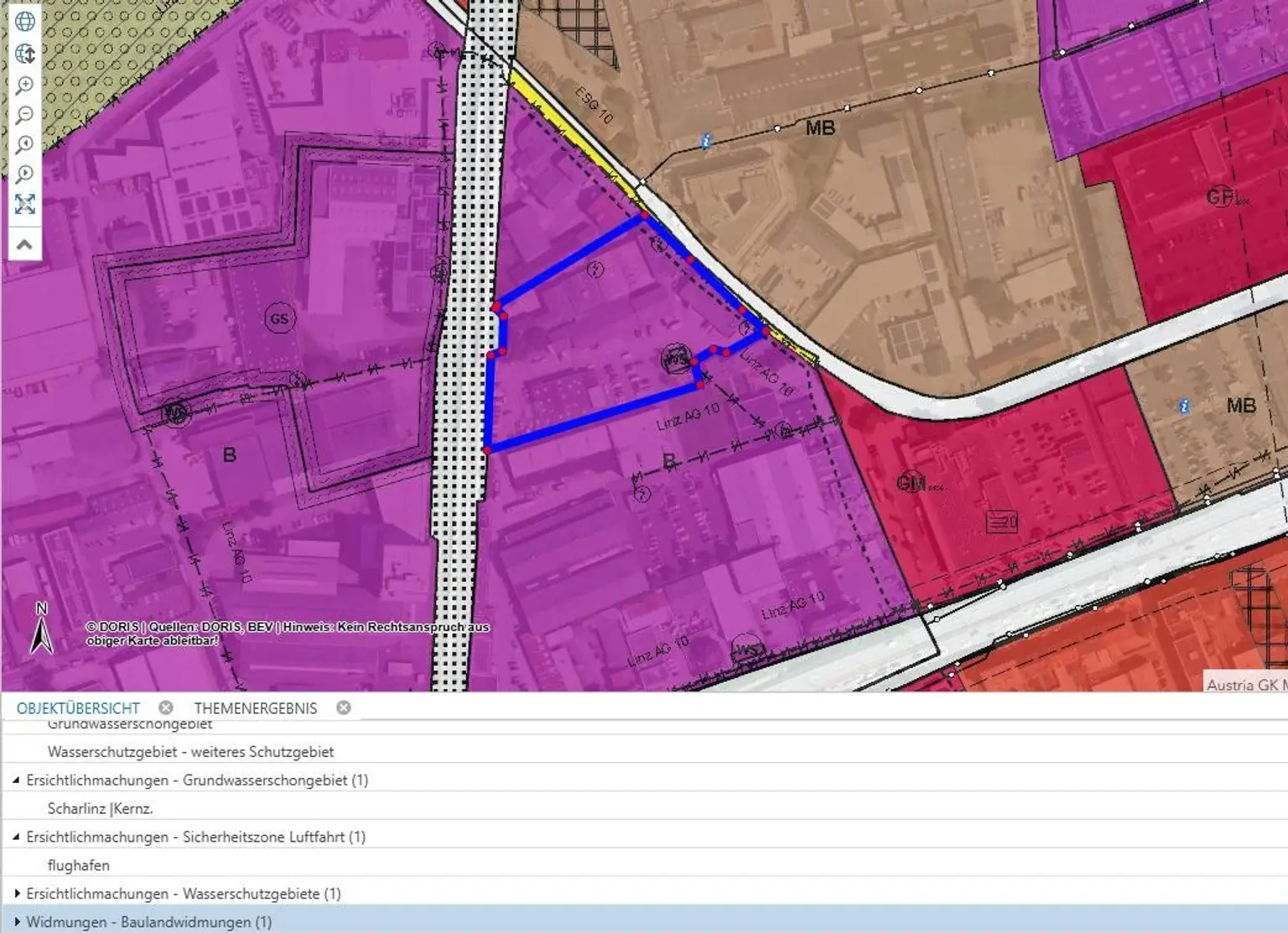The height and width of the screenshot is (933, 1288).
Task: Select the zoom out magnifier tool
Action: pyautogui.click(x=25, y=115)
